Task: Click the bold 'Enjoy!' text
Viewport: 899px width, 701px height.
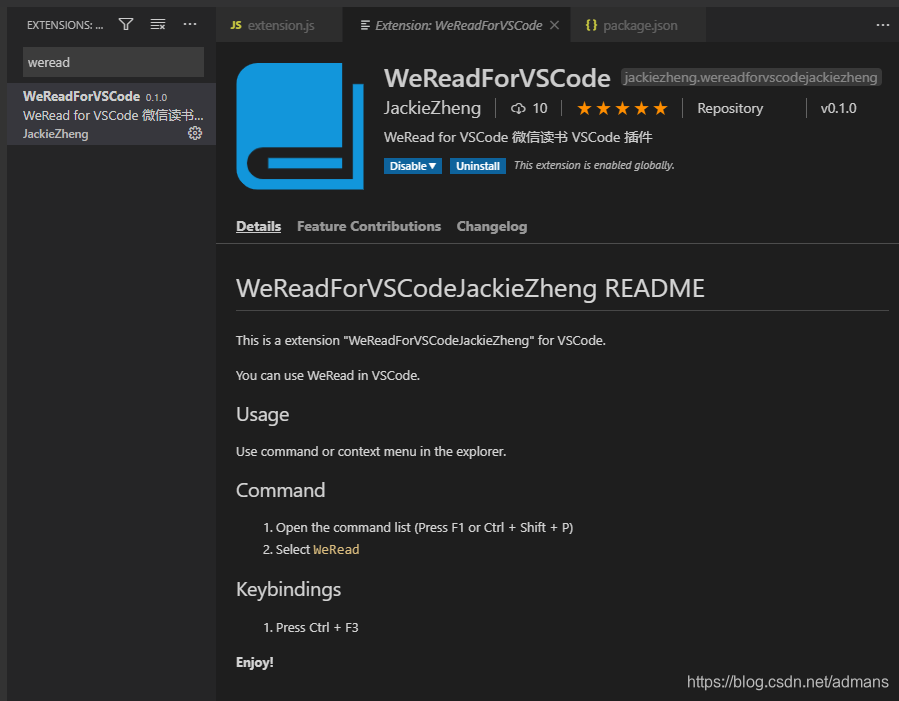Action: 255,663
